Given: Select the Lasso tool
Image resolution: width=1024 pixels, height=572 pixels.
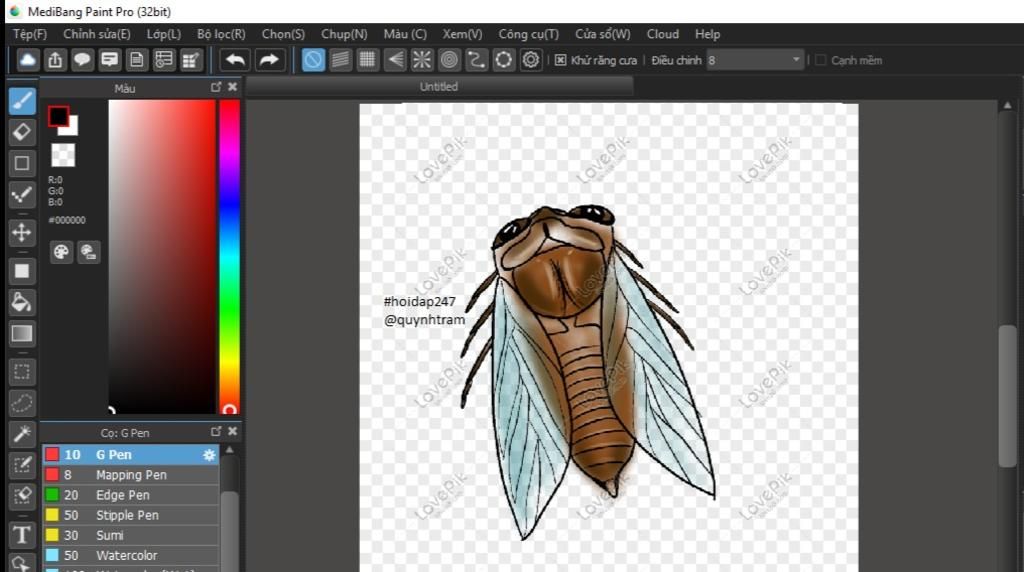Looking at the screenshot, I should pos(22,403).
